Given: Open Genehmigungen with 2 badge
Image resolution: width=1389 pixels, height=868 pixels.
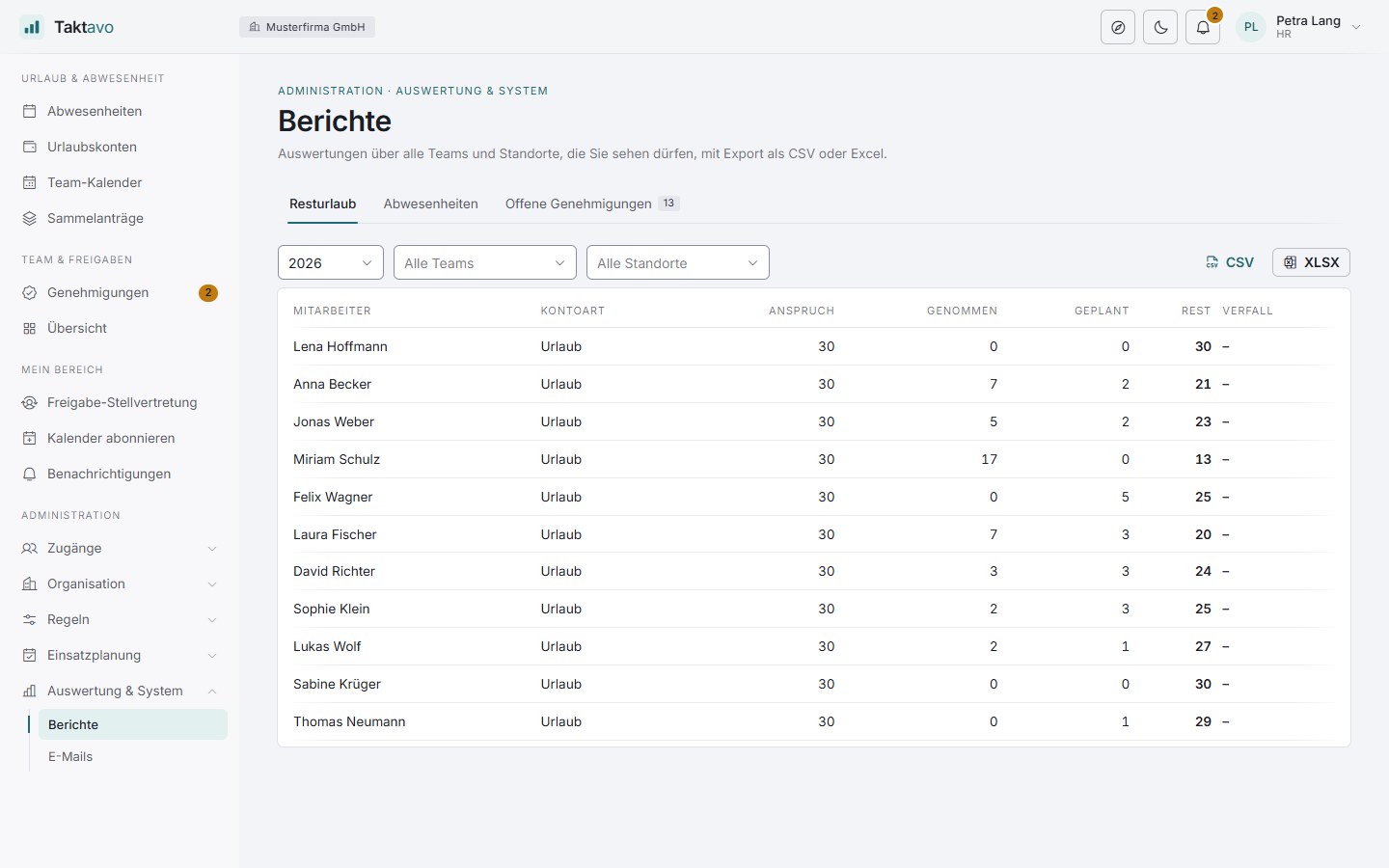Looking at the screenshot, I should tap(120, 292).
